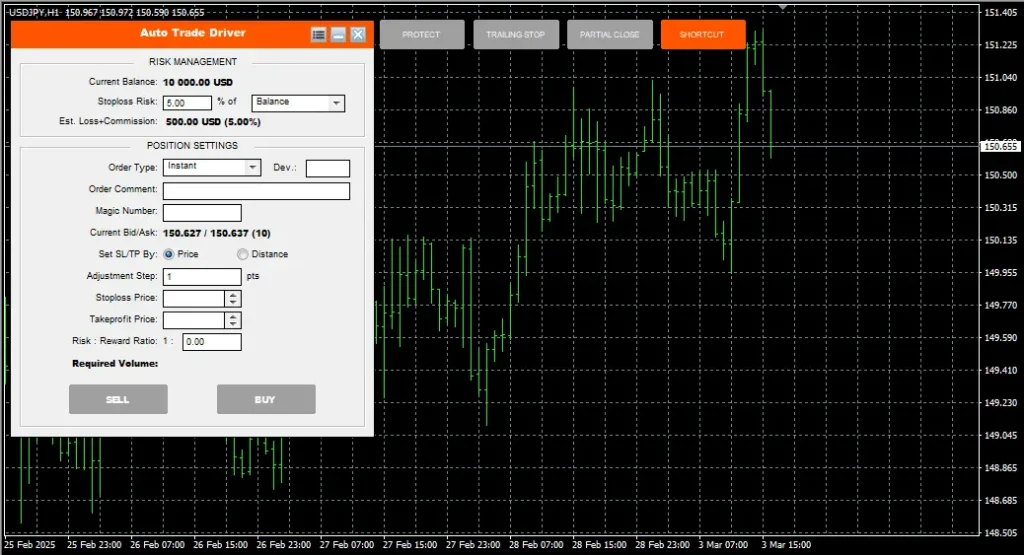Image resolution: width=1024 pixels, height=555 pixels.
Task: Open the PROTECT tab
Action: point(422,35)
